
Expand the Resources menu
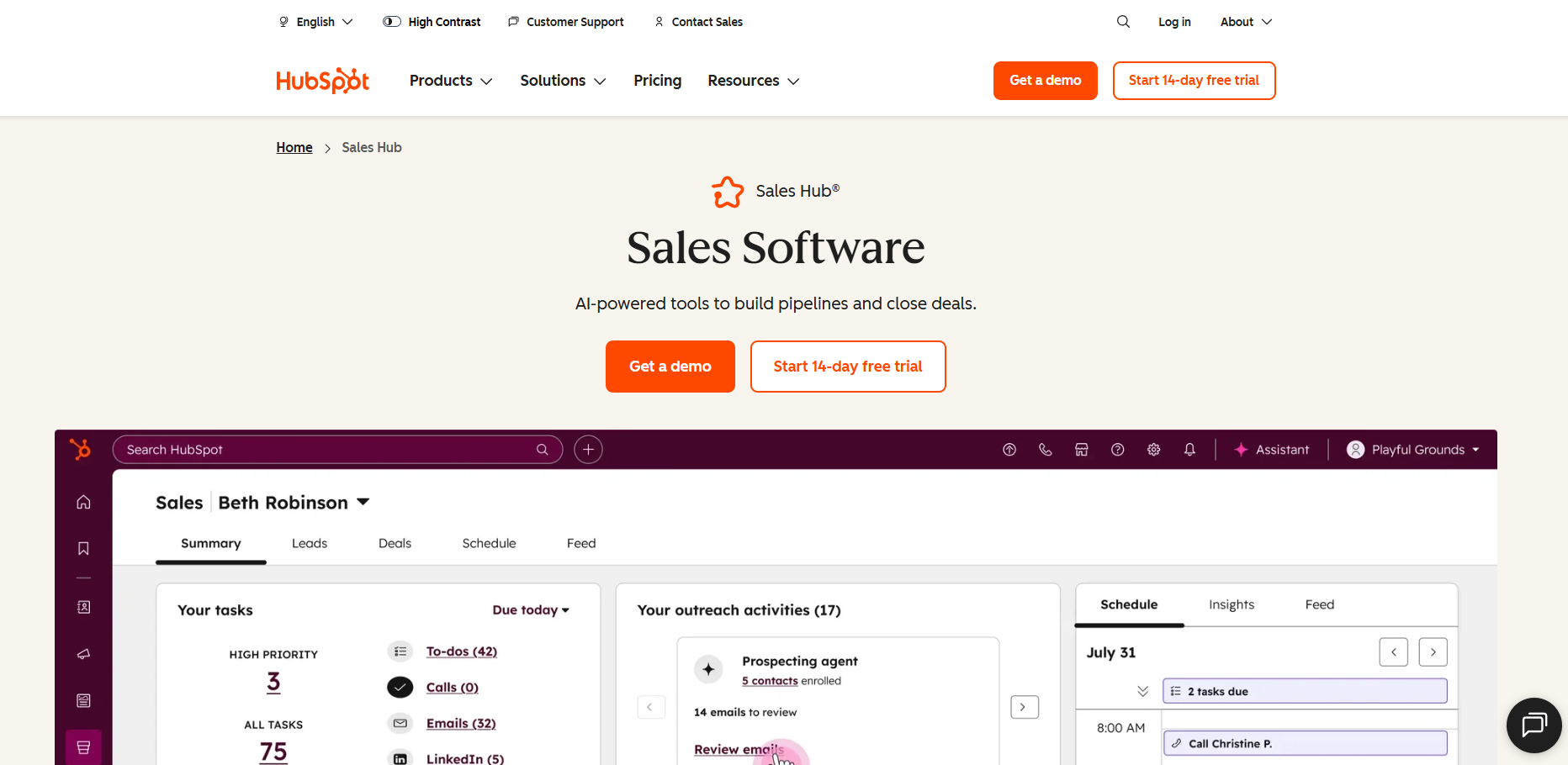coord(754,81)
